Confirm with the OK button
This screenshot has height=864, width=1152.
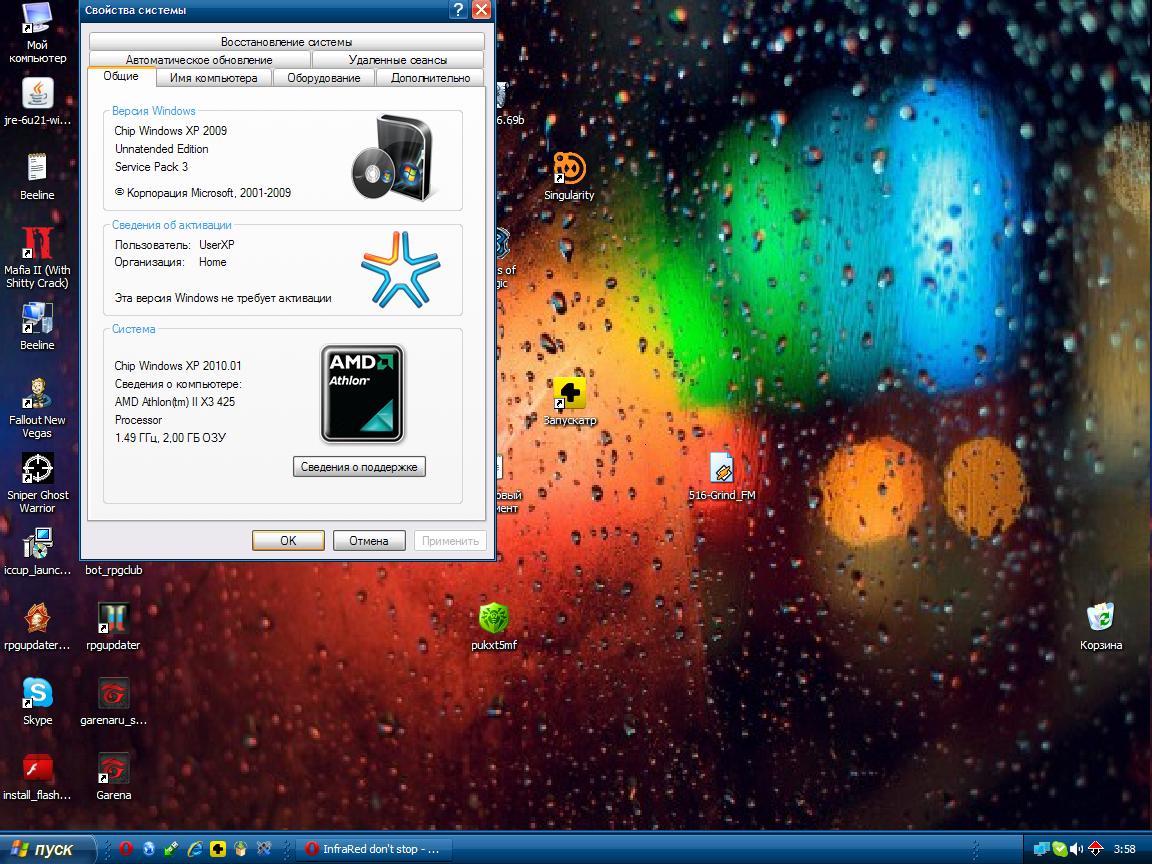[x=288, y=540]
